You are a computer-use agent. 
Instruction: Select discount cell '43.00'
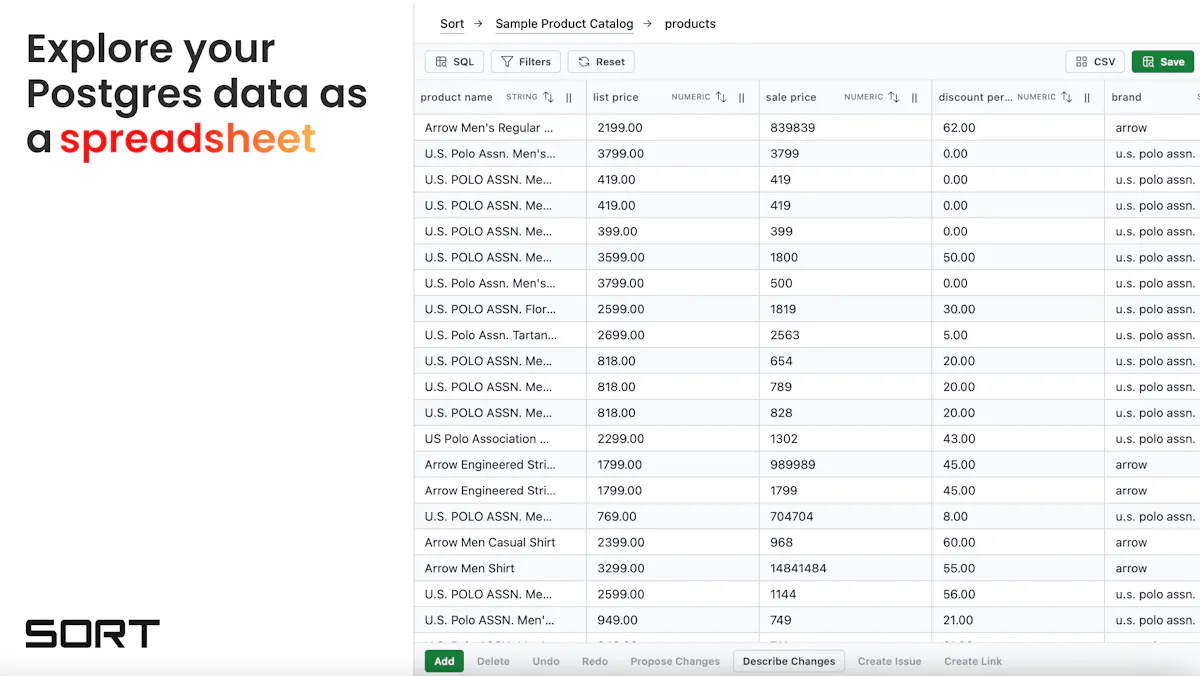coord(1018,439)
